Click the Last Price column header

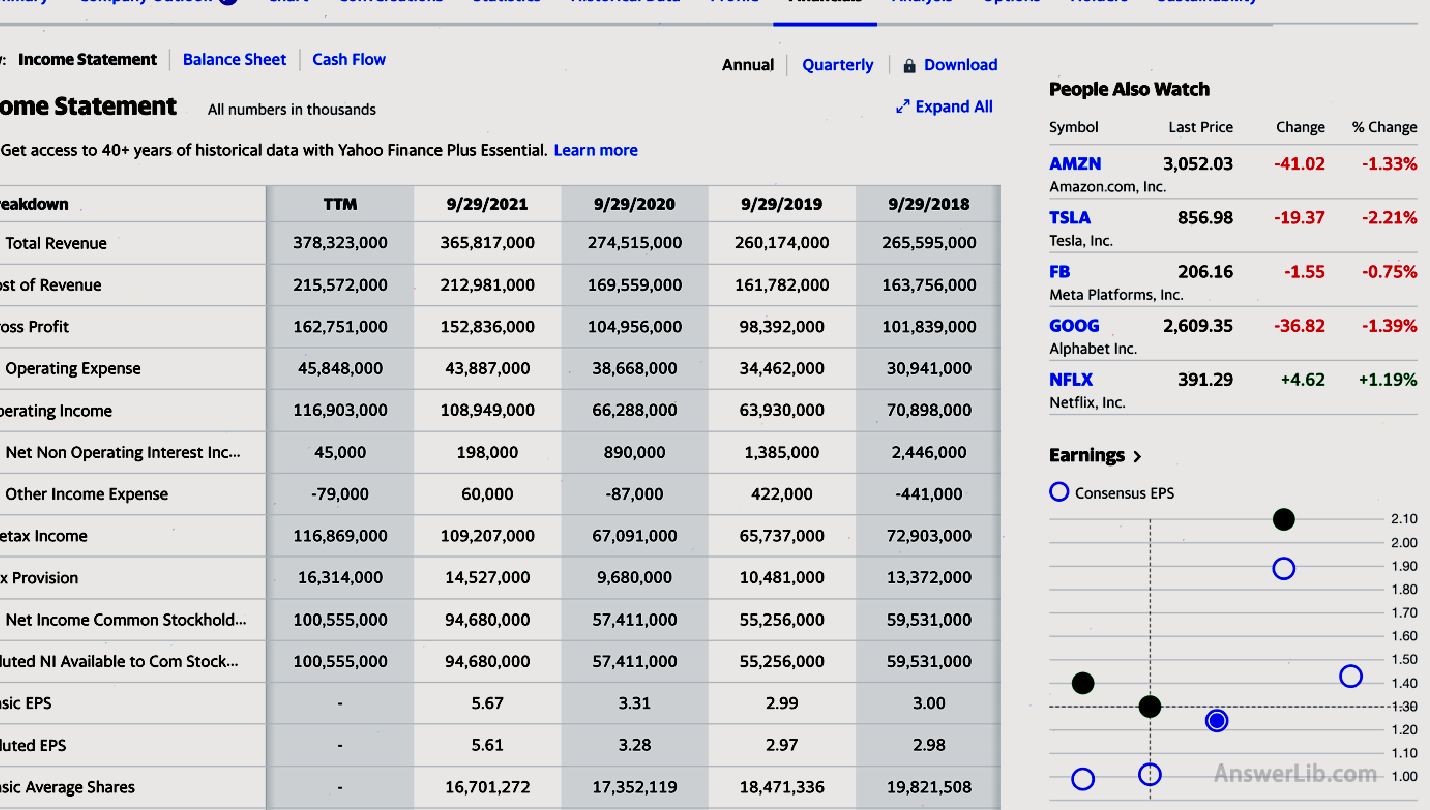(x=1200, y=127)
